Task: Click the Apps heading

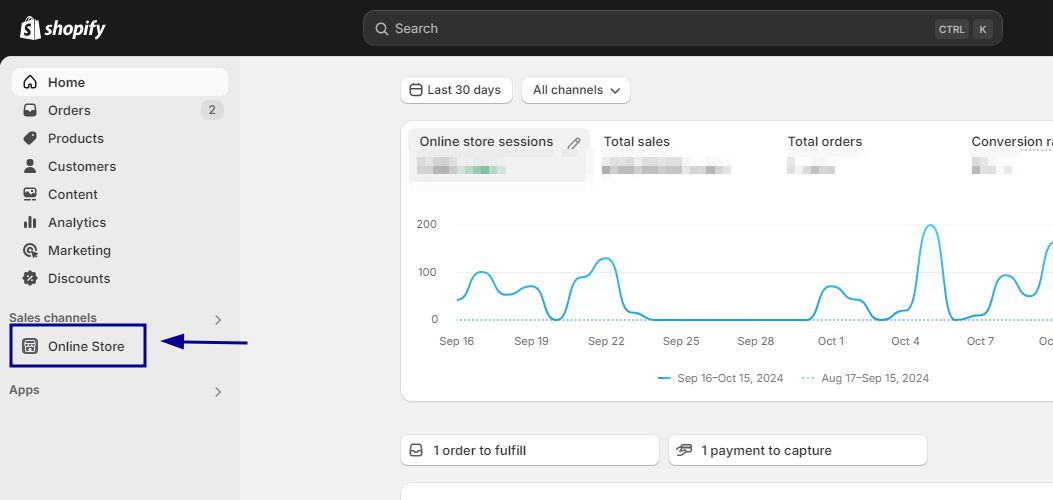Action: pyautogui.click(x=24, y=390)
